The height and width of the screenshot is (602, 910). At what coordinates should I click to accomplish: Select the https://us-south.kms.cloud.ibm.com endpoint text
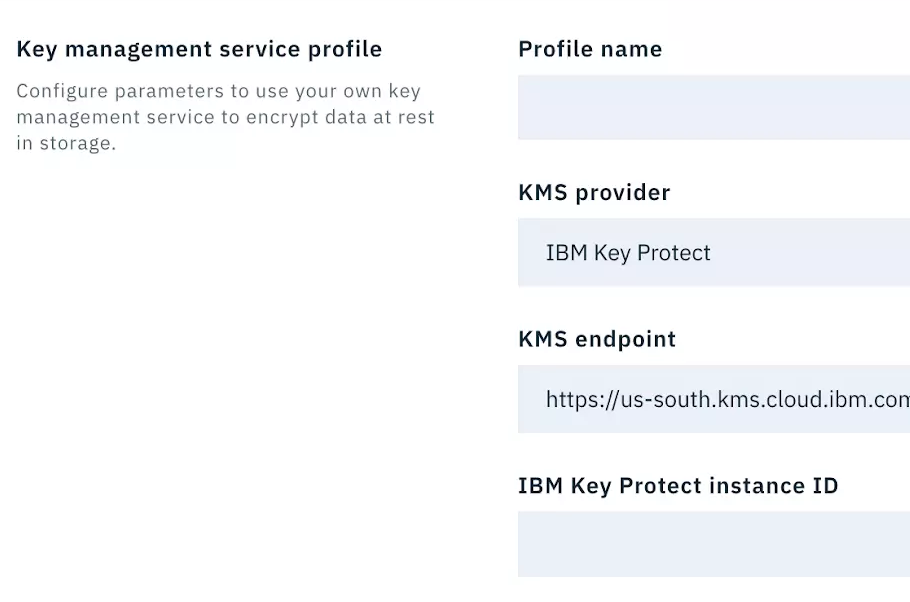[x=727, y=399]
